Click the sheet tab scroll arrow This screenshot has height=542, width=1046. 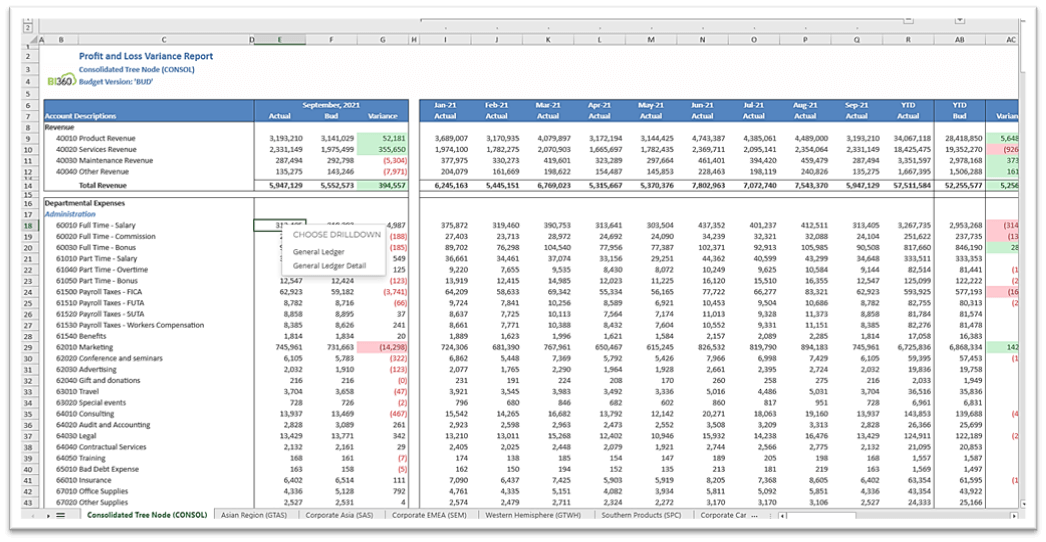pyautogui.click(x=47, y=515)
